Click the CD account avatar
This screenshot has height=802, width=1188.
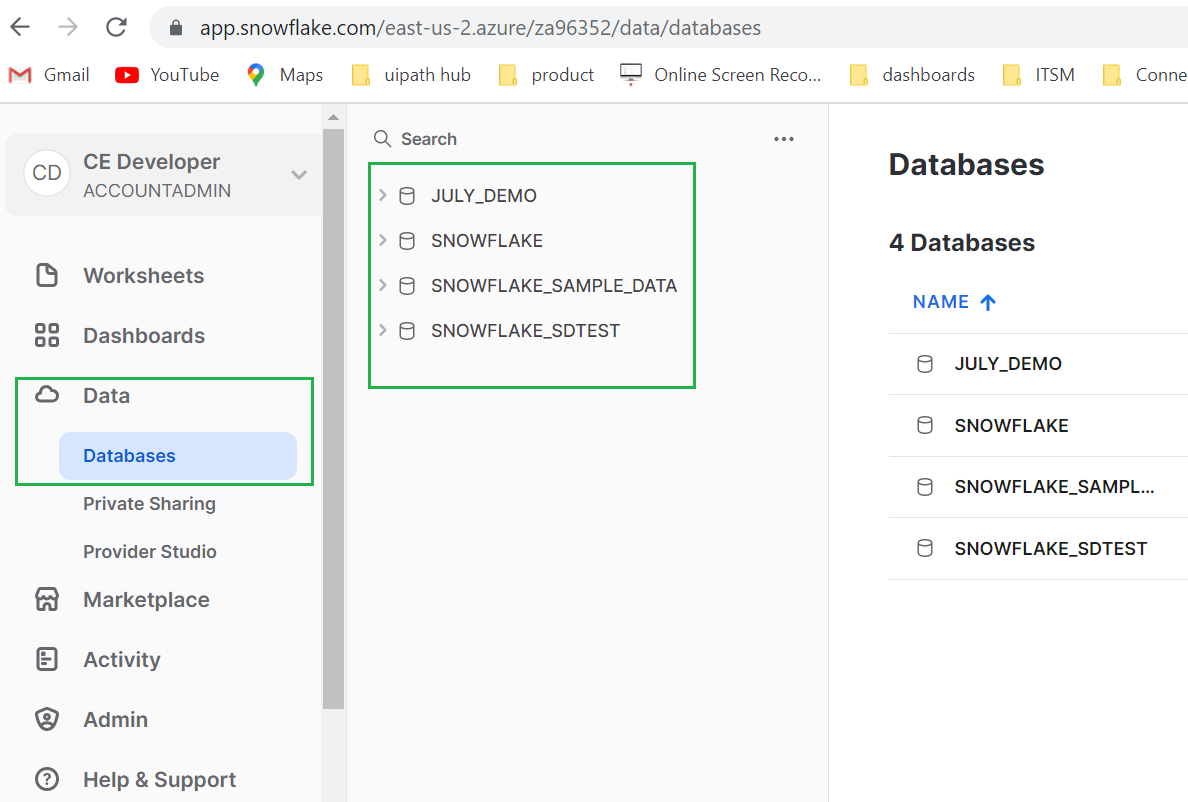click(x=47, y=173)
